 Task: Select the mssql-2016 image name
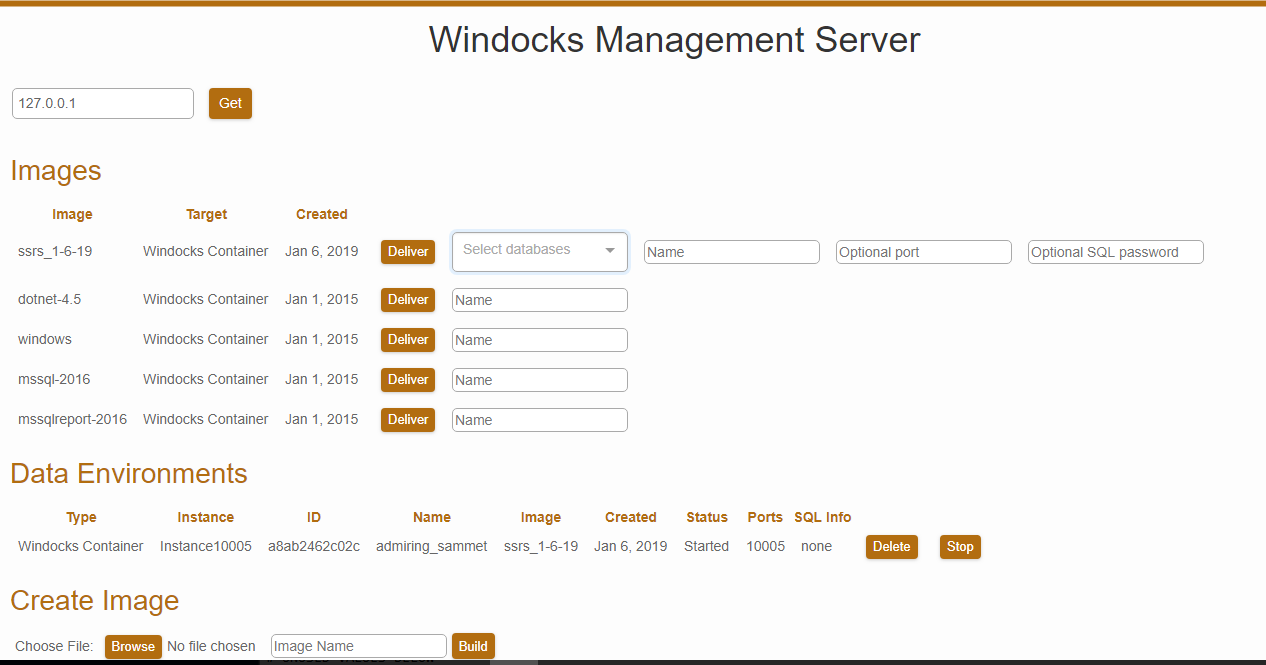[x=54, y=379]
